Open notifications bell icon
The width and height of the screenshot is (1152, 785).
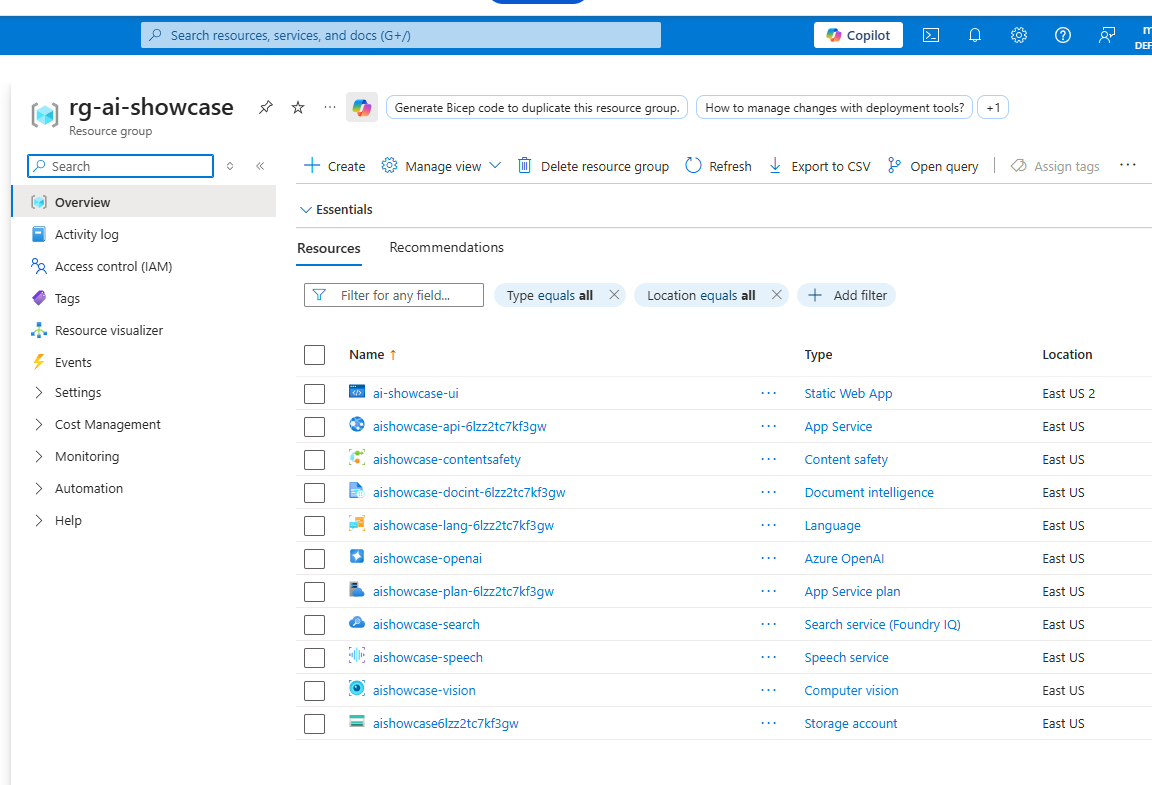tap(975, 35)
